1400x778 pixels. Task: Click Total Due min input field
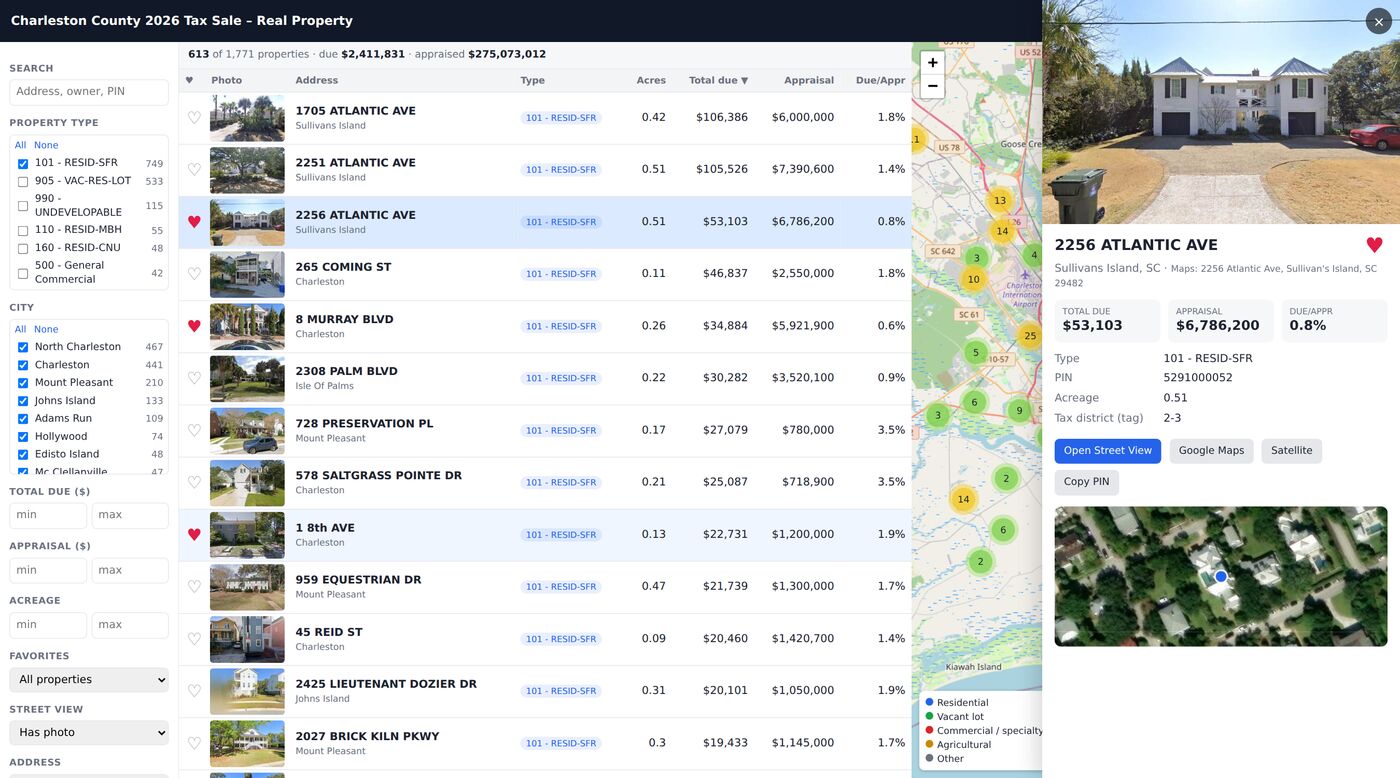coord(48,515)
